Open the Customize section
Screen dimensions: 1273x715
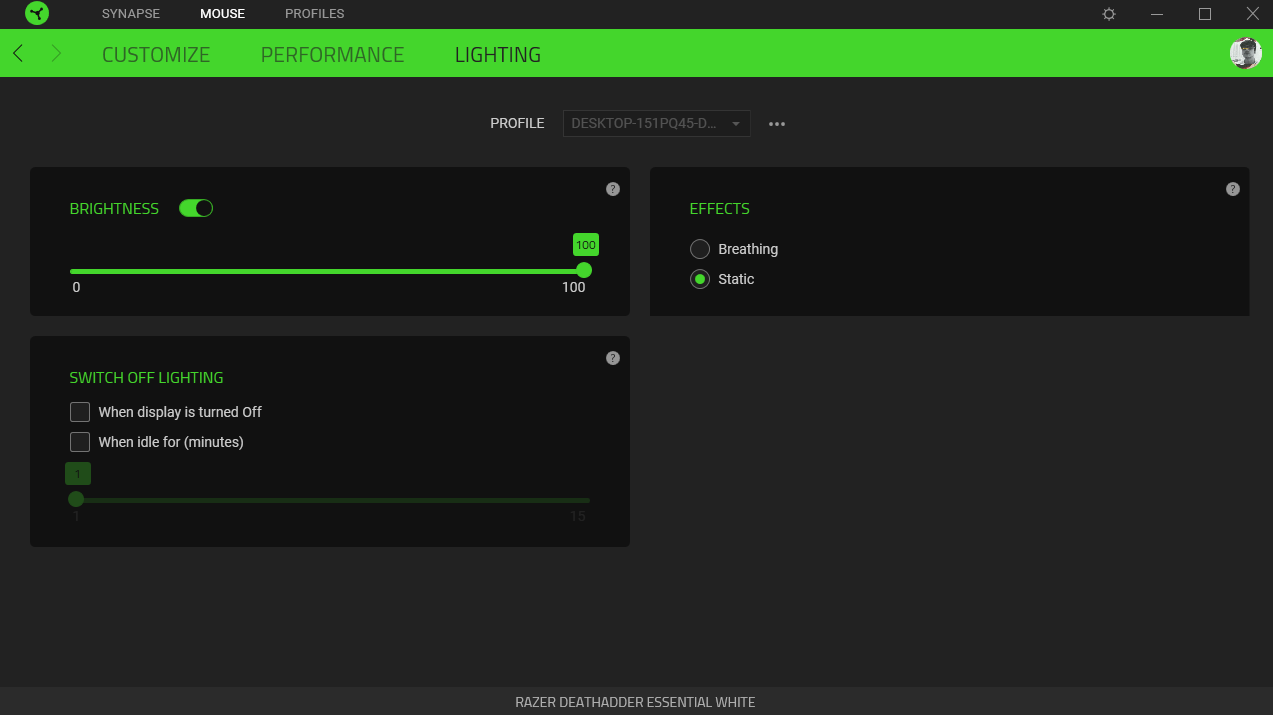click(156, 55)
